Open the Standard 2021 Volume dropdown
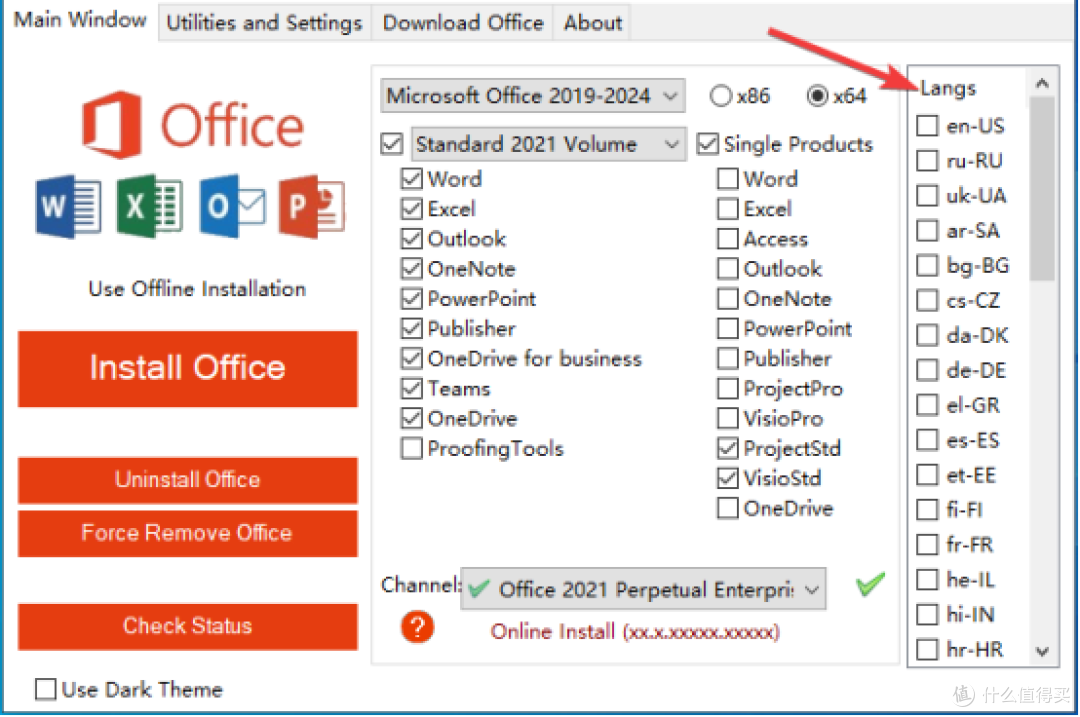The width and height of the screenshot is (1080, 717). click(548, 144)
